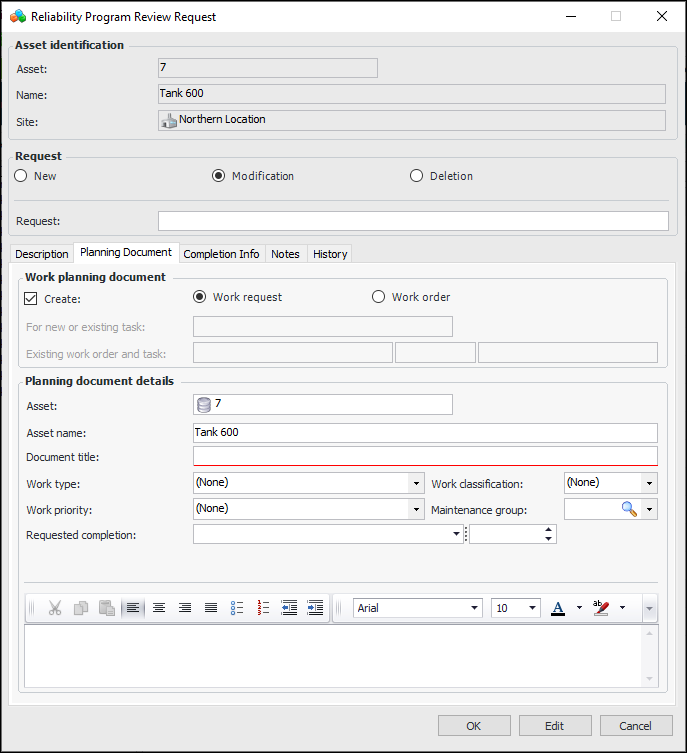Align text left in editor toolbar

(x=133, y=608)
